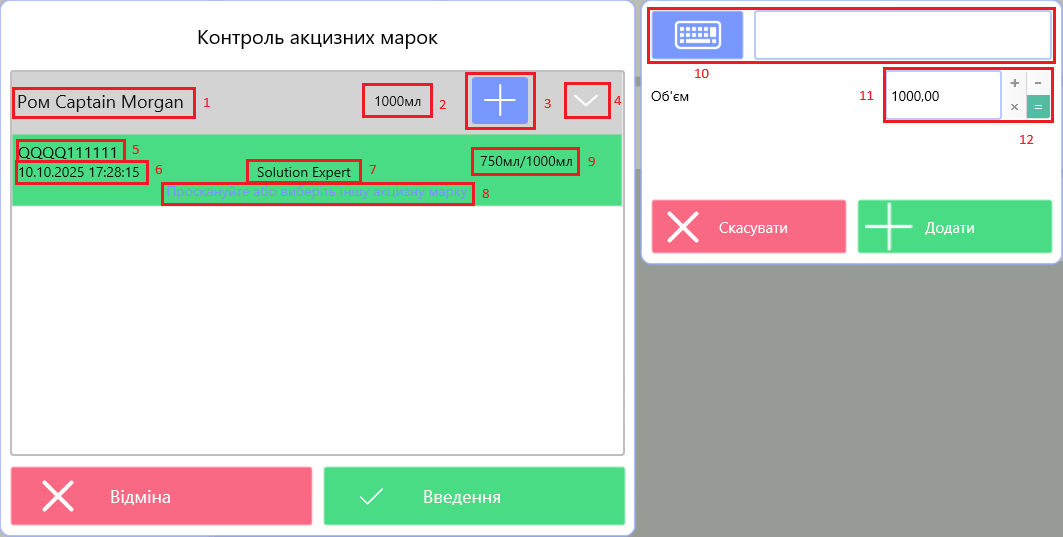Click the plus calculator button beside volume
Viewport: 1063px width, 537px height.
[x=1014, y=83]
